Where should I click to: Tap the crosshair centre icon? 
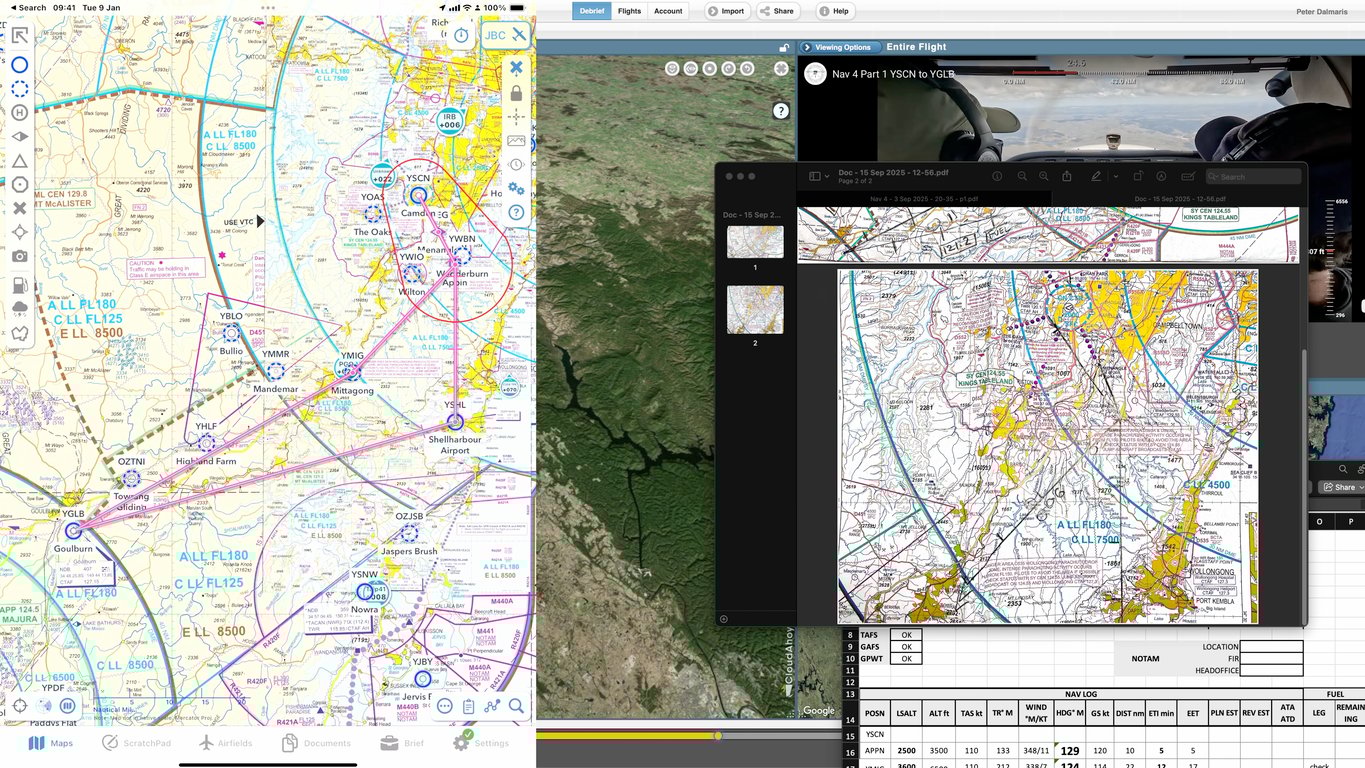pos(516,116)
